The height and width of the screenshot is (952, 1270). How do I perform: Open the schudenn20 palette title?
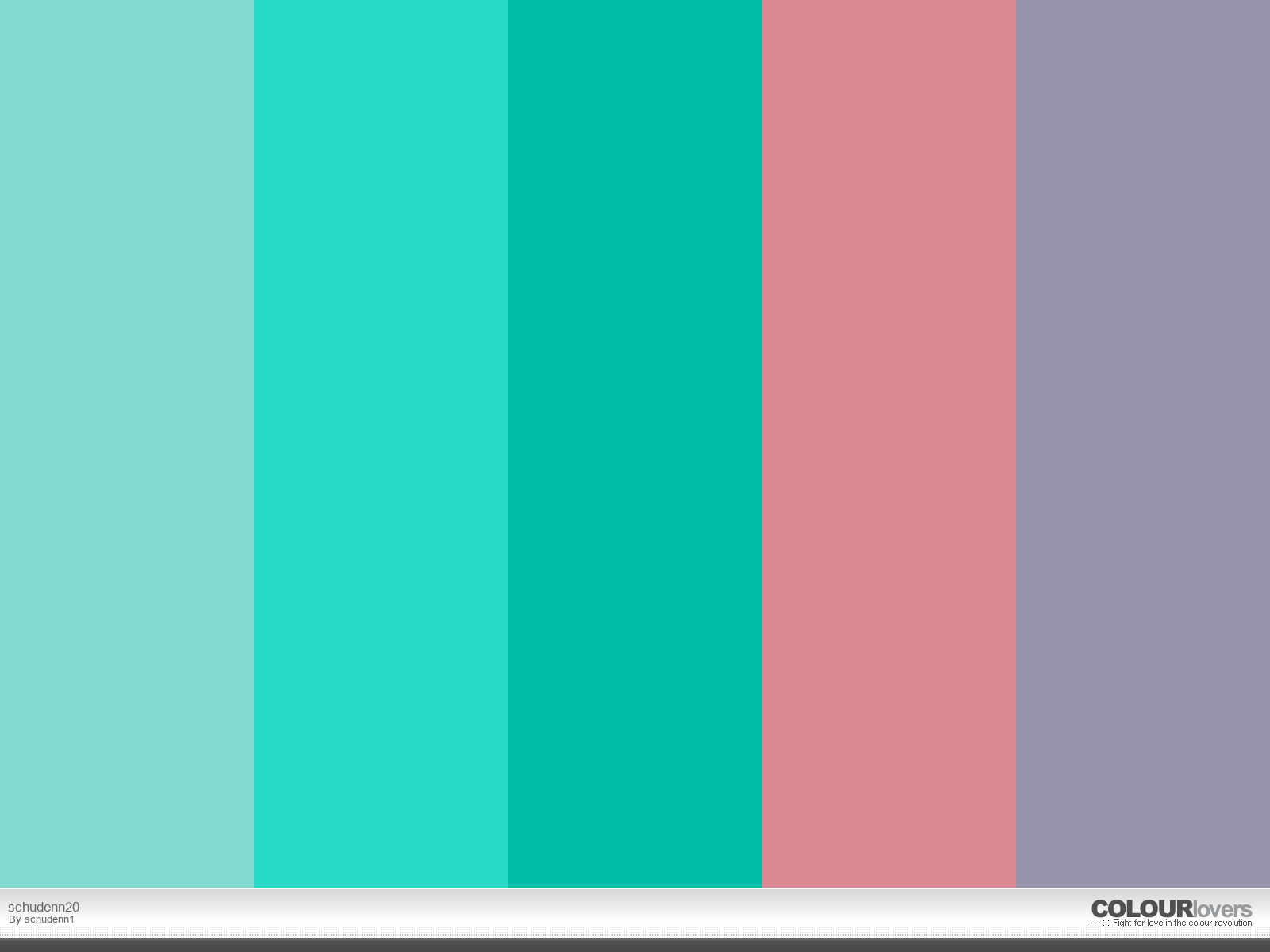44,907
